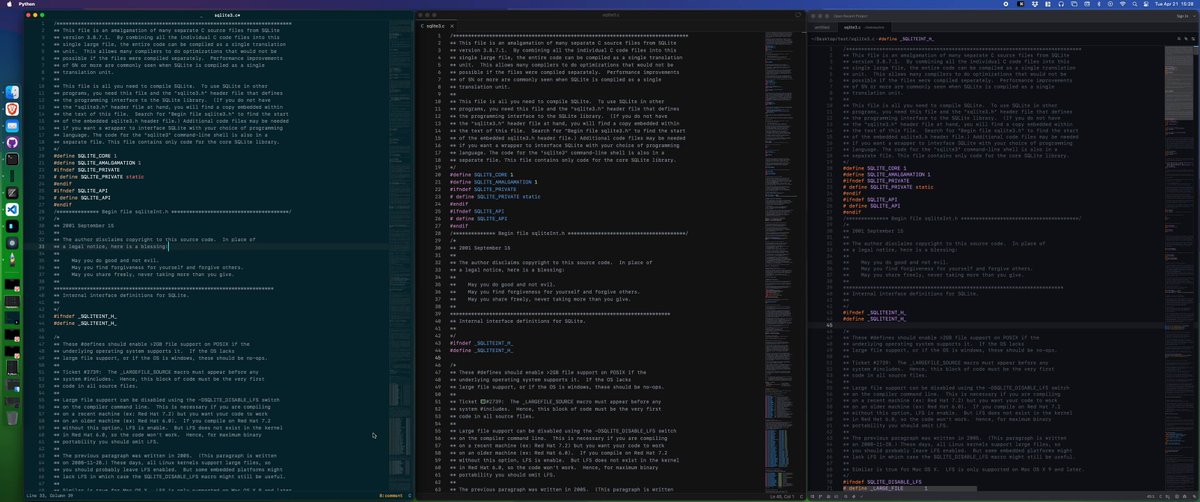Click the Sign In button in Zed
1200x502 pixels.
[1182, 16]
